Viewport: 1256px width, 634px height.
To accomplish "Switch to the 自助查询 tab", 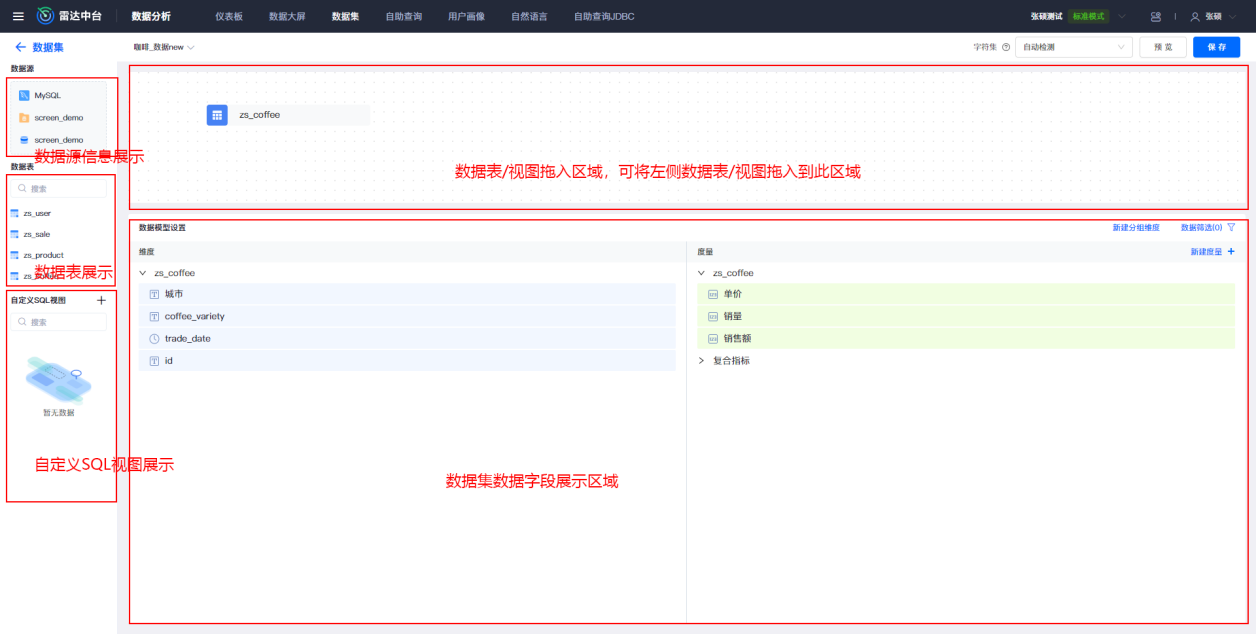I will pos(403,16).
